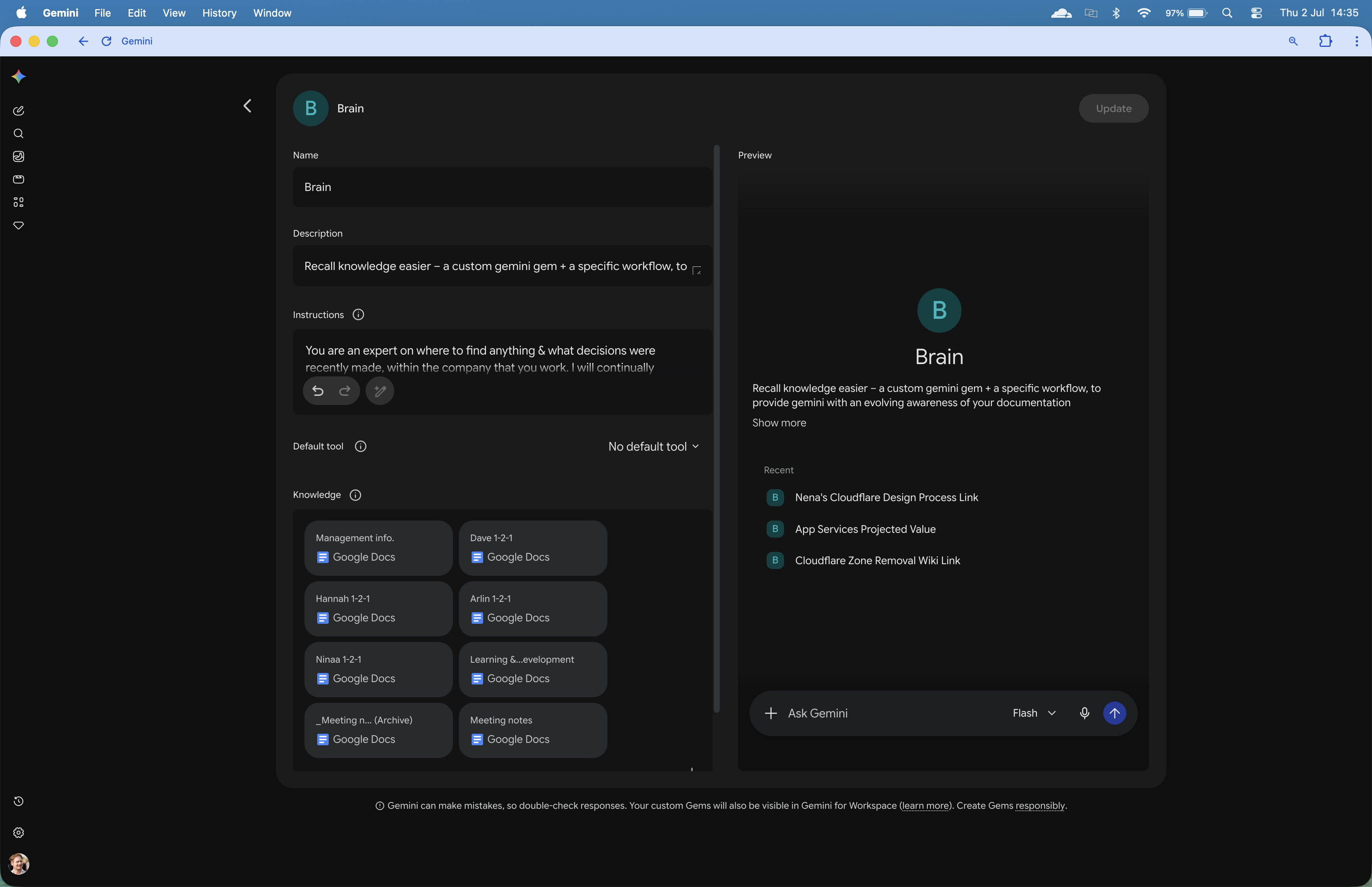Show info about Knowledge
This screenshot has height=887, width=1372.
(355, 495)
